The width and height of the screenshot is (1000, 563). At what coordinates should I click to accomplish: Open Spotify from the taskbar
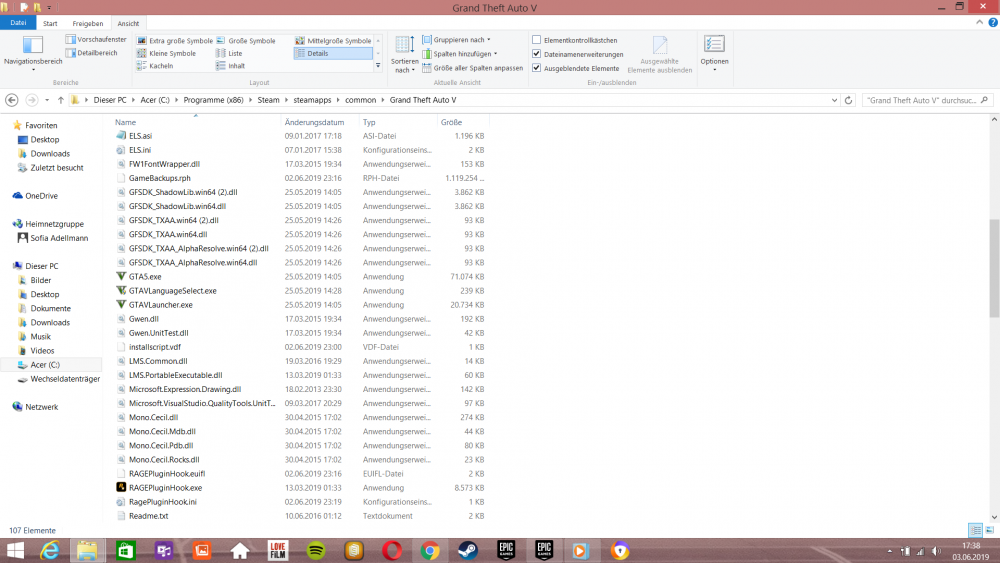tap(316, 550)
